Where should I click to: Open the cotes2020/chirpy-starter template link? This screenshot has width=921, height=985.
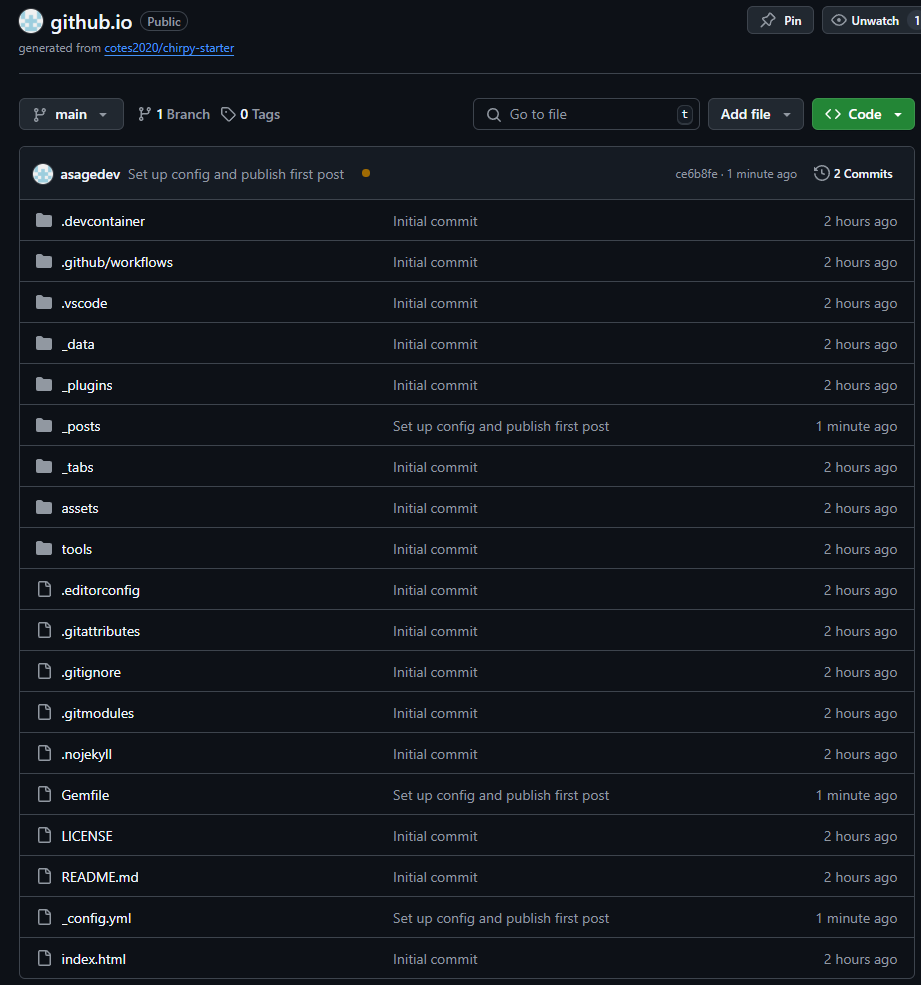point(169,48)
